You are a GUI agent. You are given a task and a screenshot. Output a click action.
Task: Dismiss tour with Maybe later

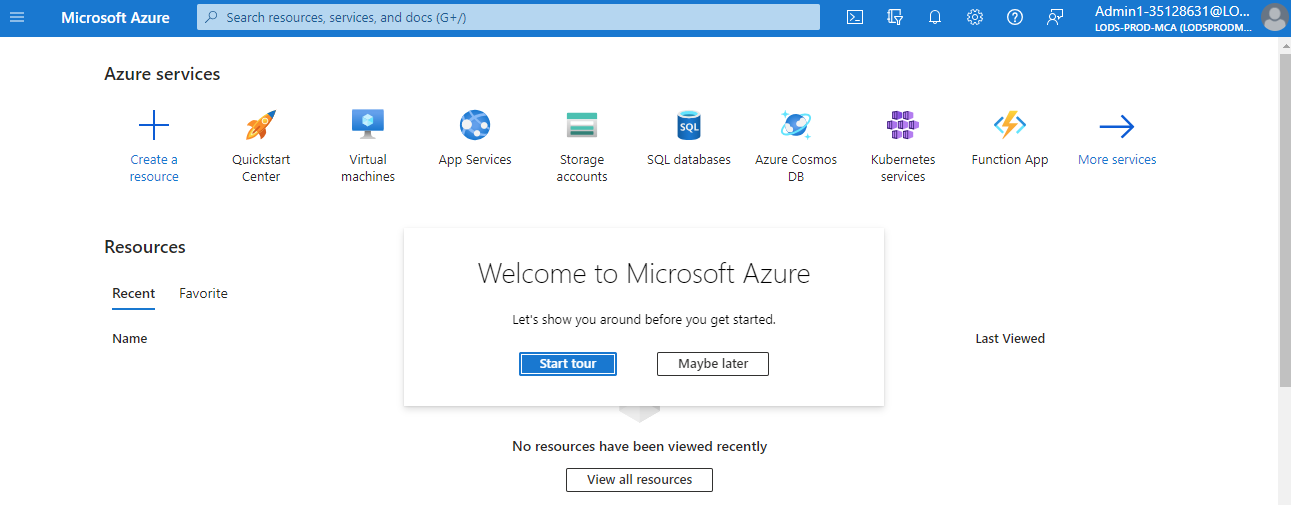(713, 364)
